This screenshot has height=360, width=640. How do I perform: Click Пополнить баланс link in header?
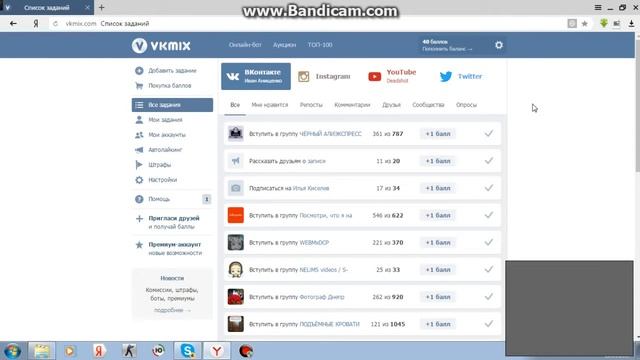(x=447, y=49)
